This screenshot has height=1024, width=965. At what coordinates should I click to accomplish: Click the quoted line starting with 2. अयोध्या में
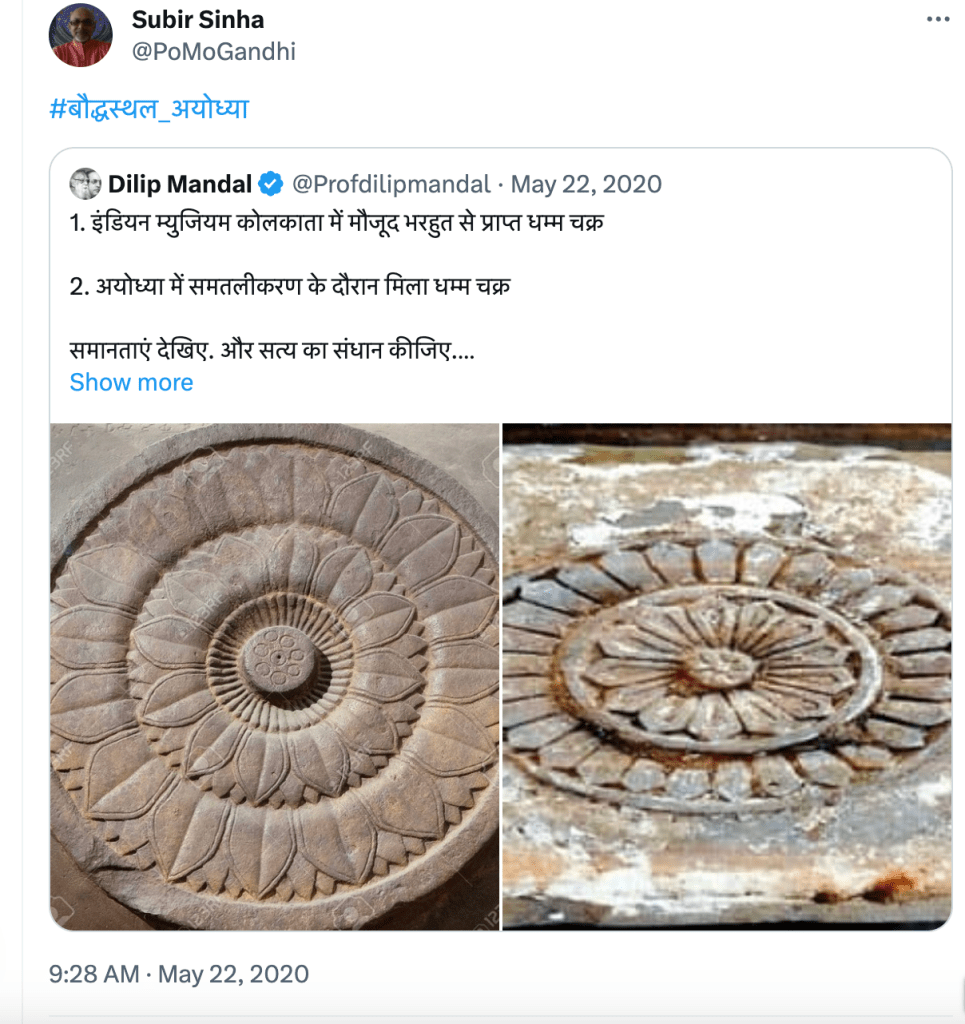point(290,288)
